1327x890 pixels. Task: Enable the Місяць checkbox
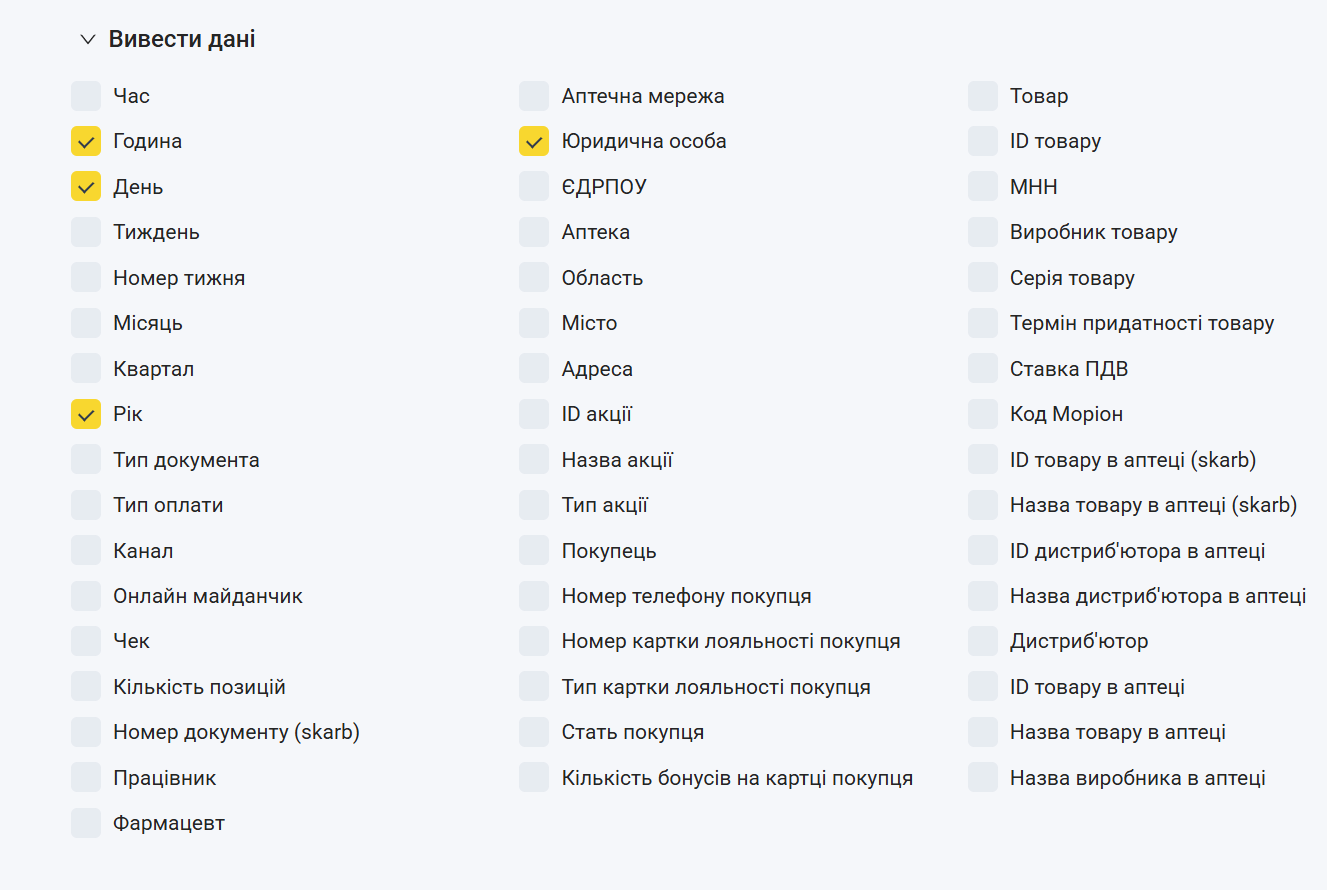pos(86,323)
